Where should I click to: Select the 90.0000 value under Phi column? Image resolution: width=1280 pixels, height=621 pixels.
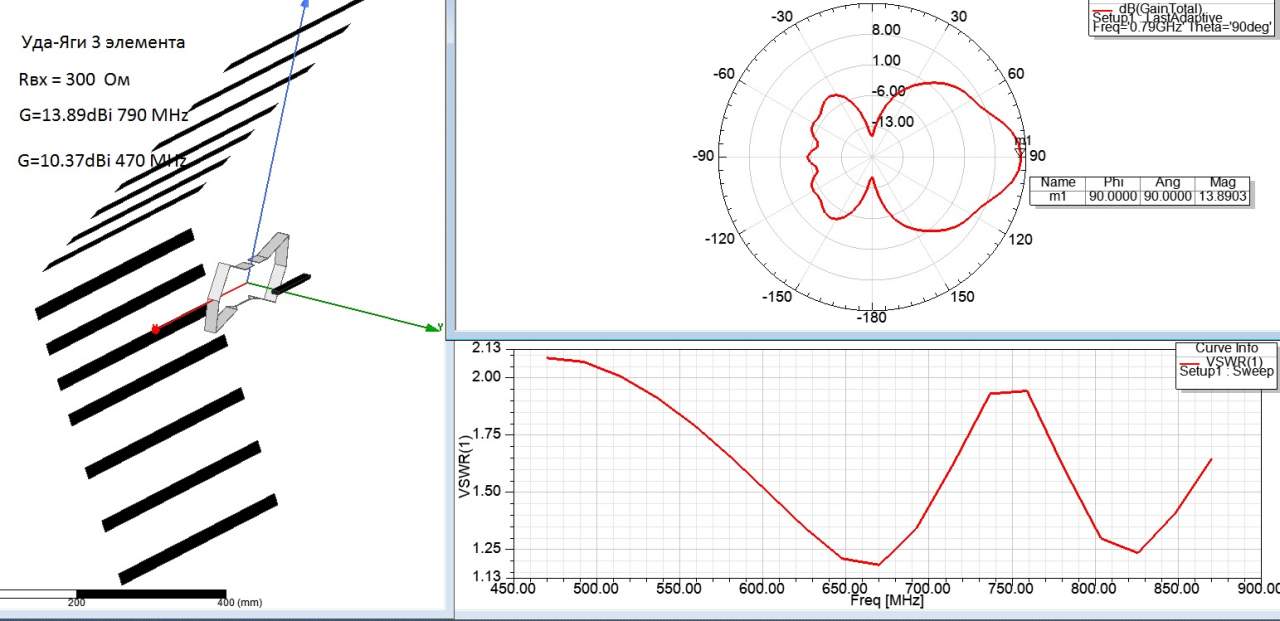(1112, 197)
